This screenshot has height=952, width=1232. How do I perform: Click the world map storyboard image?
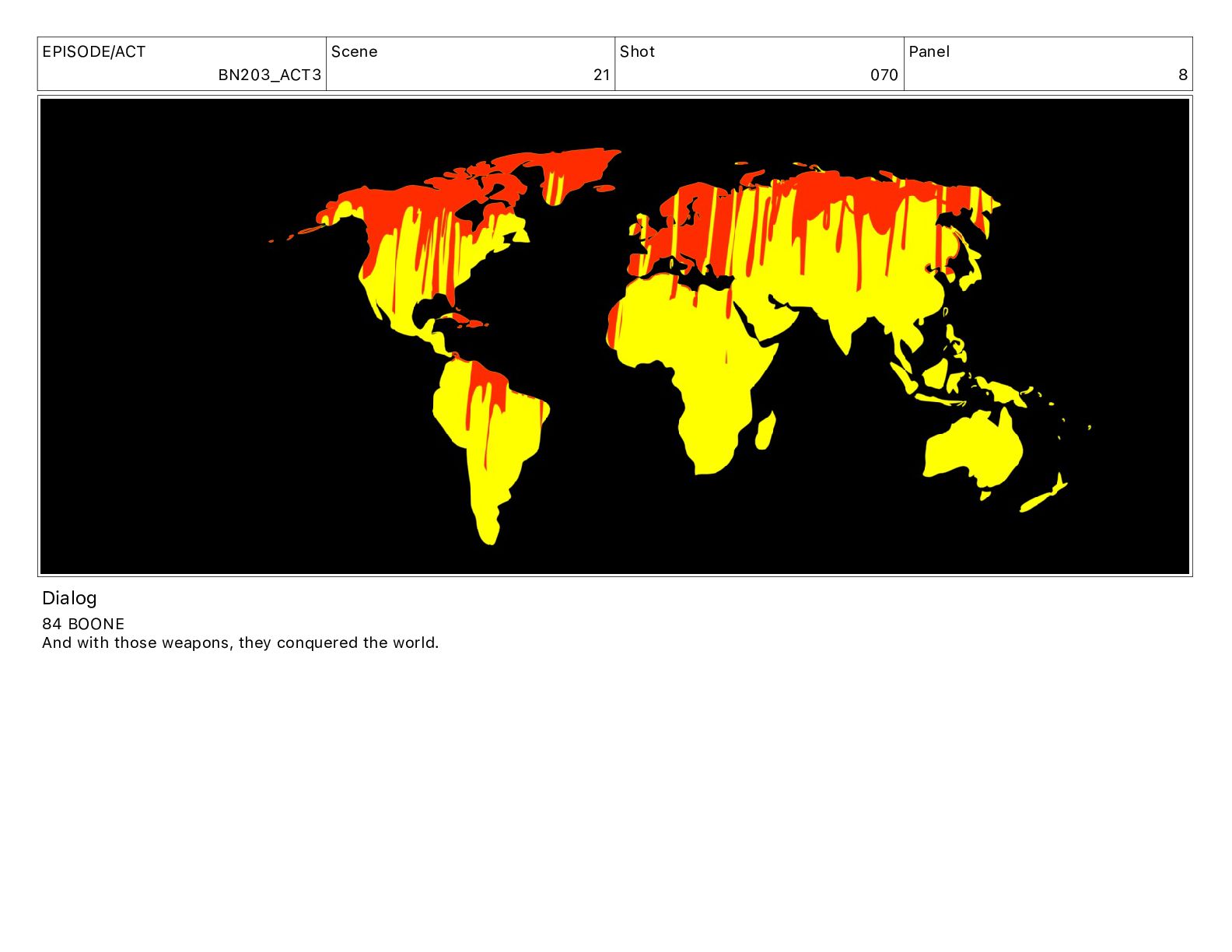[x=614, y=336]
